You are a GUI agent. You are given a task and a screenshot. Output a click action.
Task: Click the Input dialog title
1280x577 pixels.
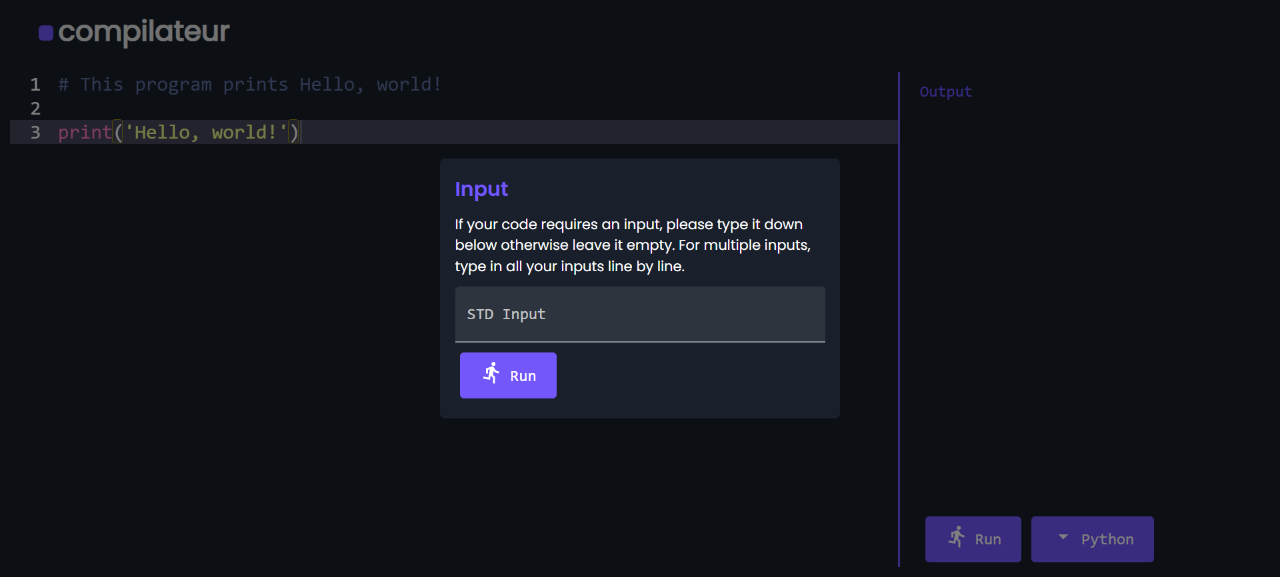[x=481, y=189]
